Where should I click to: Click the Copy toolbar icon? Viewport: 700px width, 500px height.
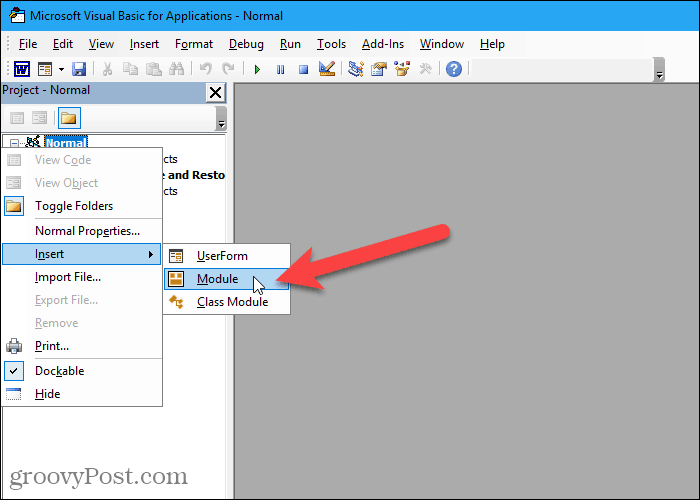(x=130, y=69)
